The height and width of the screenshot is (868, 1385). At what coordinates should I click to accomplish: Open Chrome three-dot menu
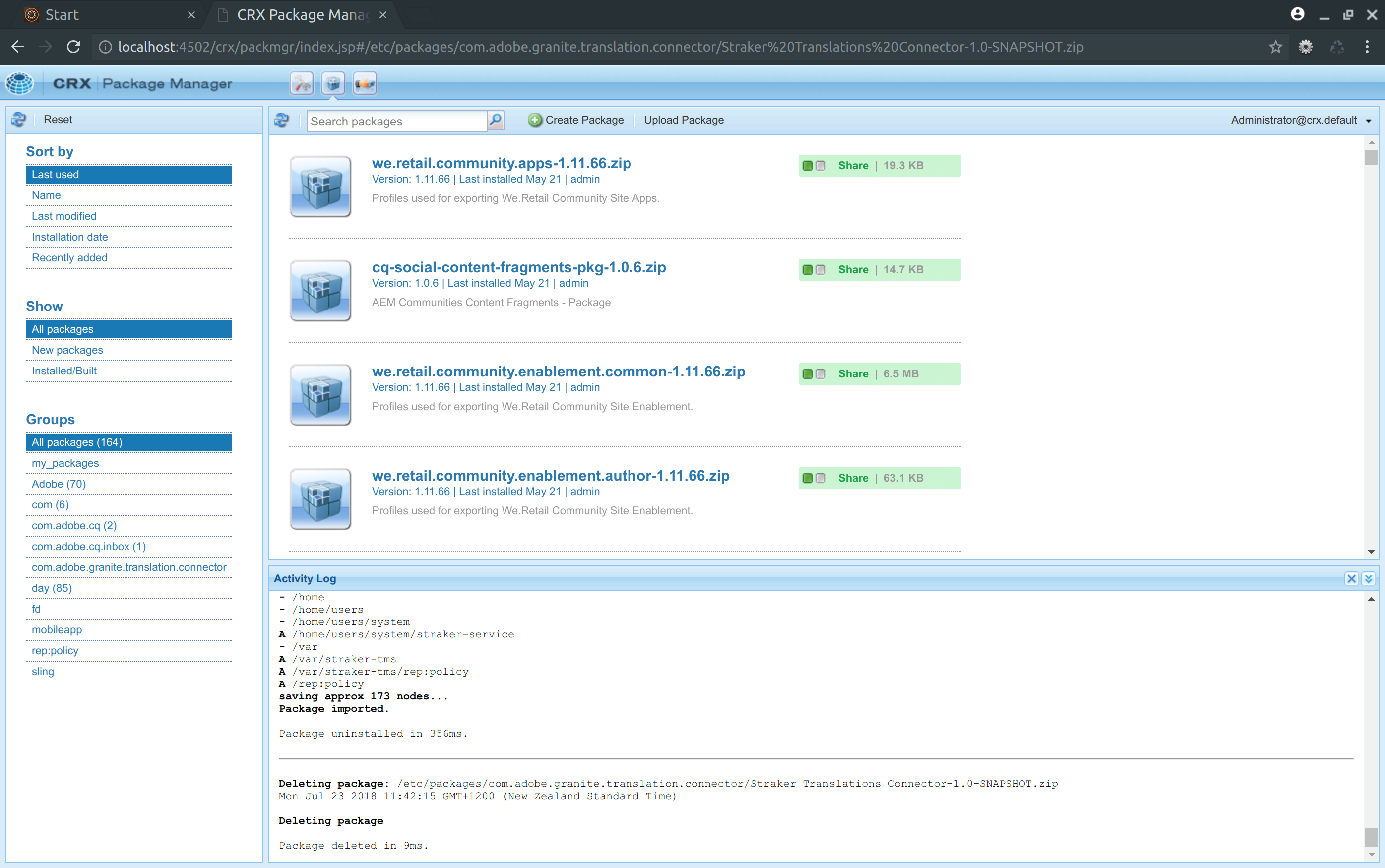click(x=1367, y=47)
